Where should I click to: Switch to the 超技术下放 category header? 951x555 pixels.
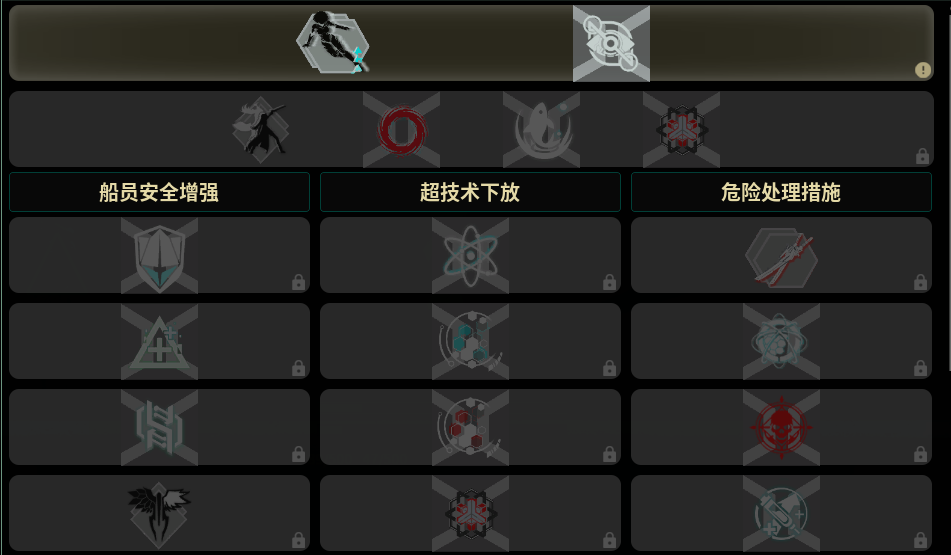pyautogui.click(x=470, y=192)
